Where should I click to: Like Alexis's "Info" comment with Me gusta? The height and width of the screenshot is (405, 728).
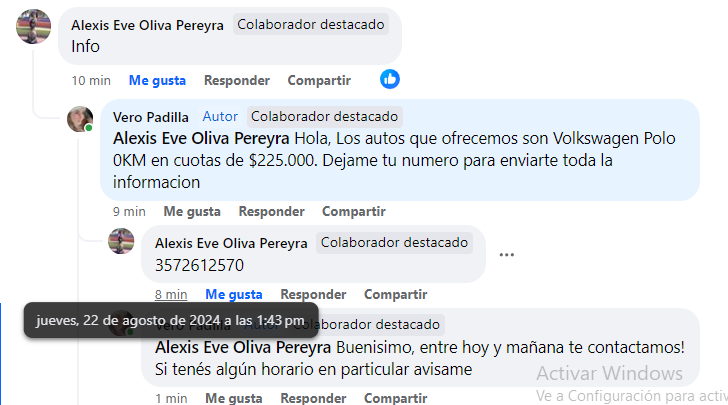(157, 80)
